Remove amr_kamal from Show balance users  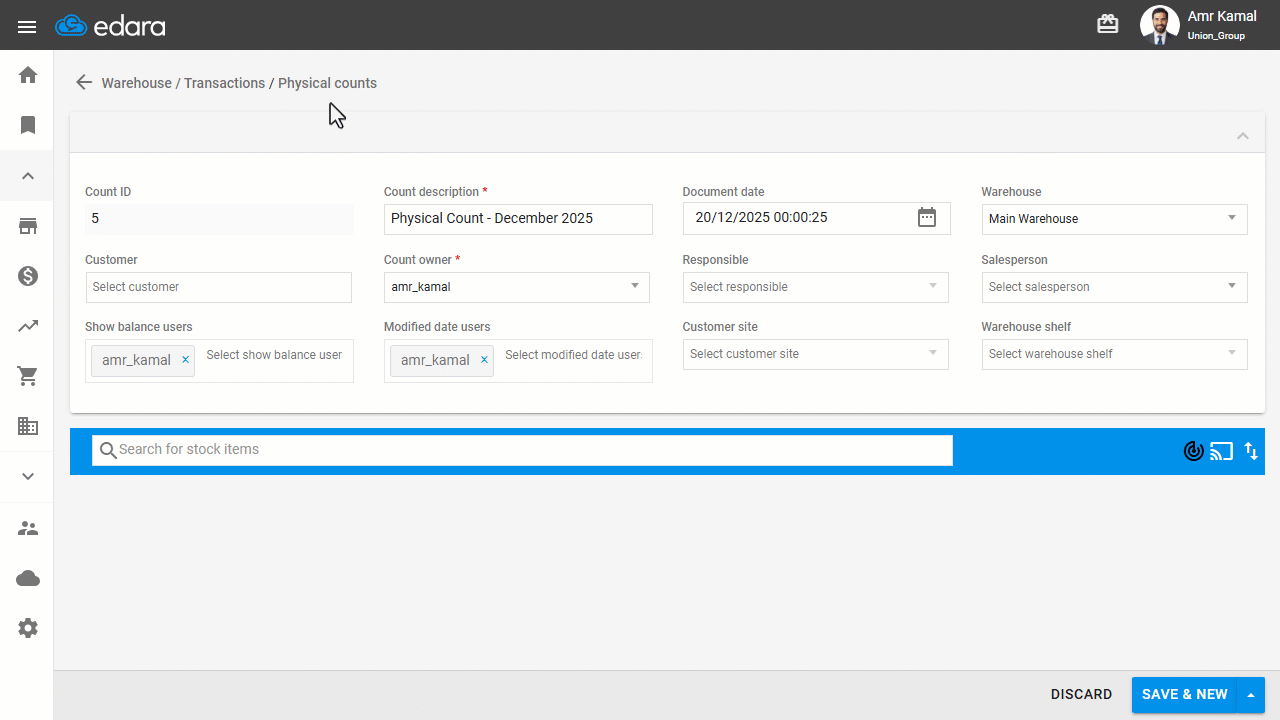(x=185, y=360)
